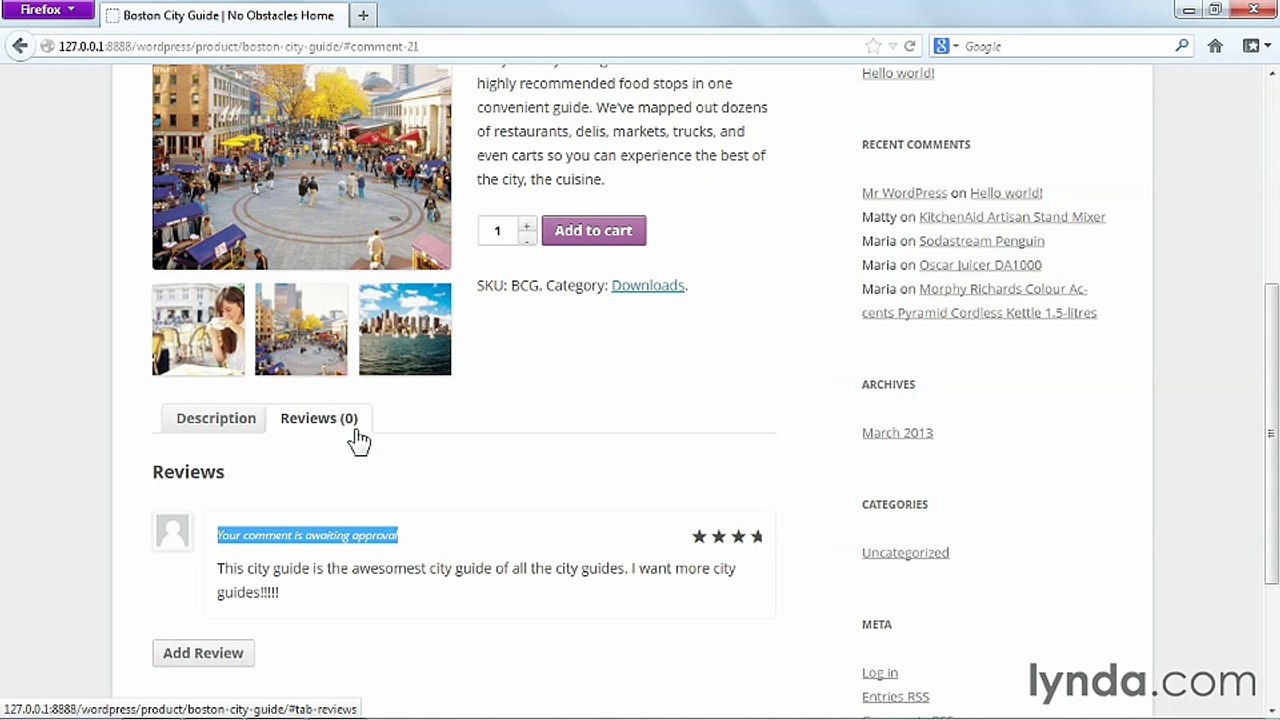Viewport: 1280px width, 720px height.
Task: Open Hello world! link in Recent Comments
Action: pos(1006,193)
